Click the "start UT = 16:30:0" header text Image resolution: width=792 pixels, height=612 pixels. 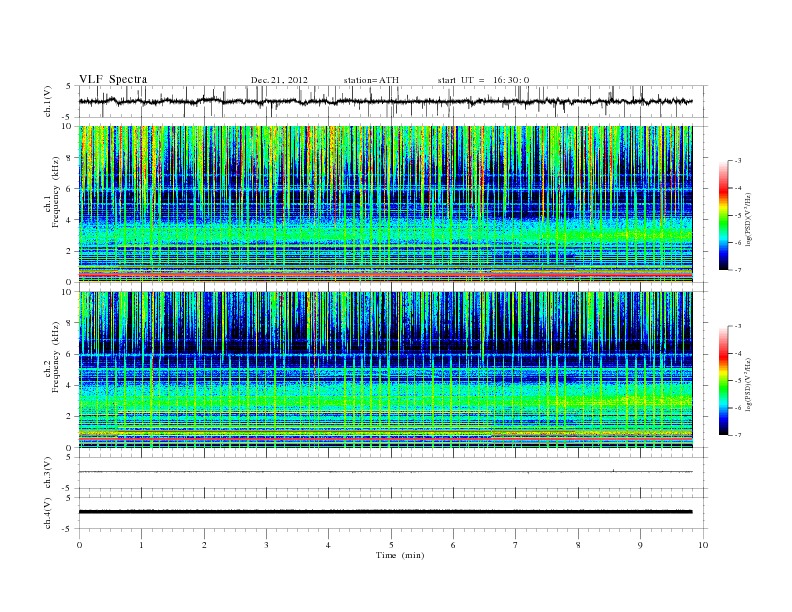(483, 80)
